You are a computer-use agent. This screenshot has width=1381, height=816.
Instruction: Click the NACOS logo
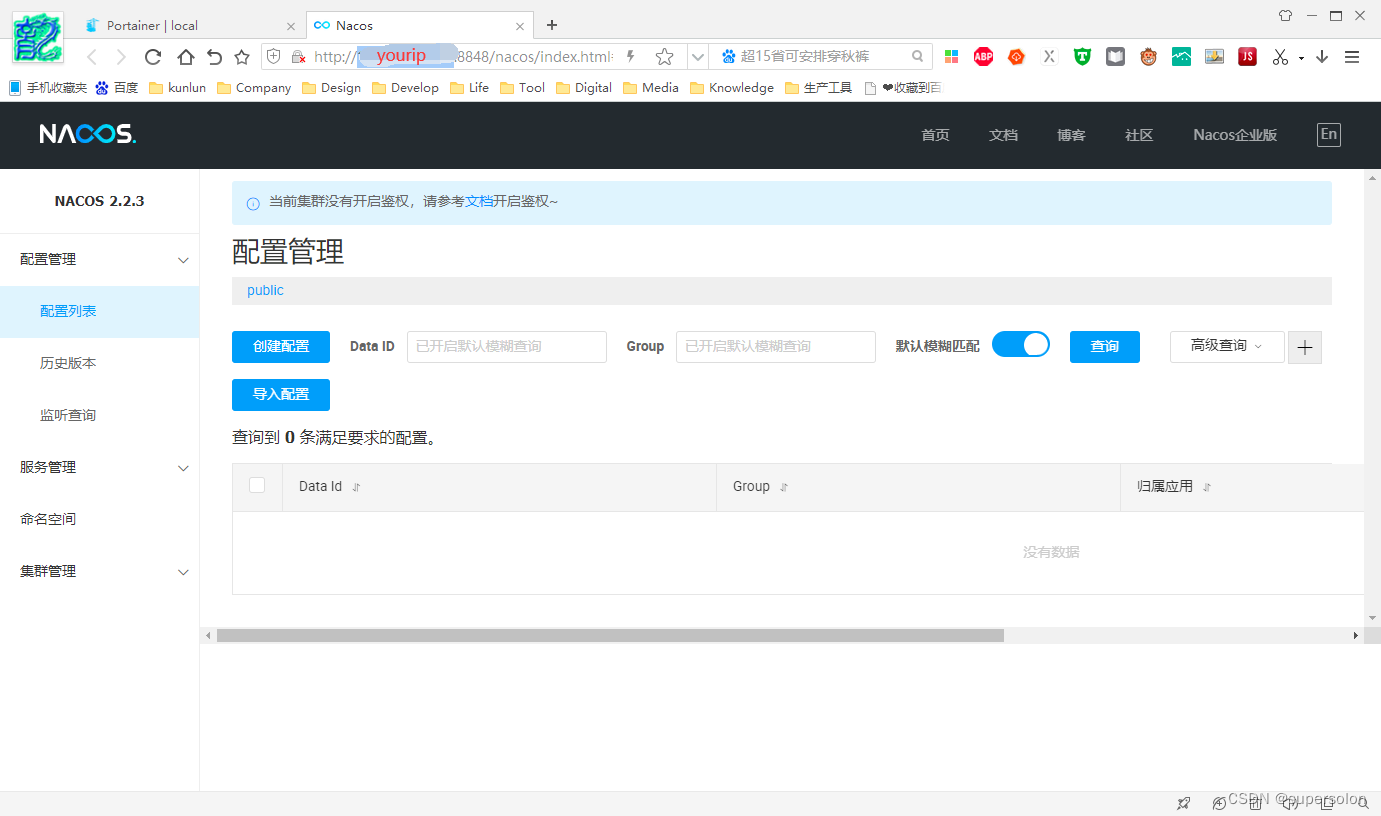88,134
